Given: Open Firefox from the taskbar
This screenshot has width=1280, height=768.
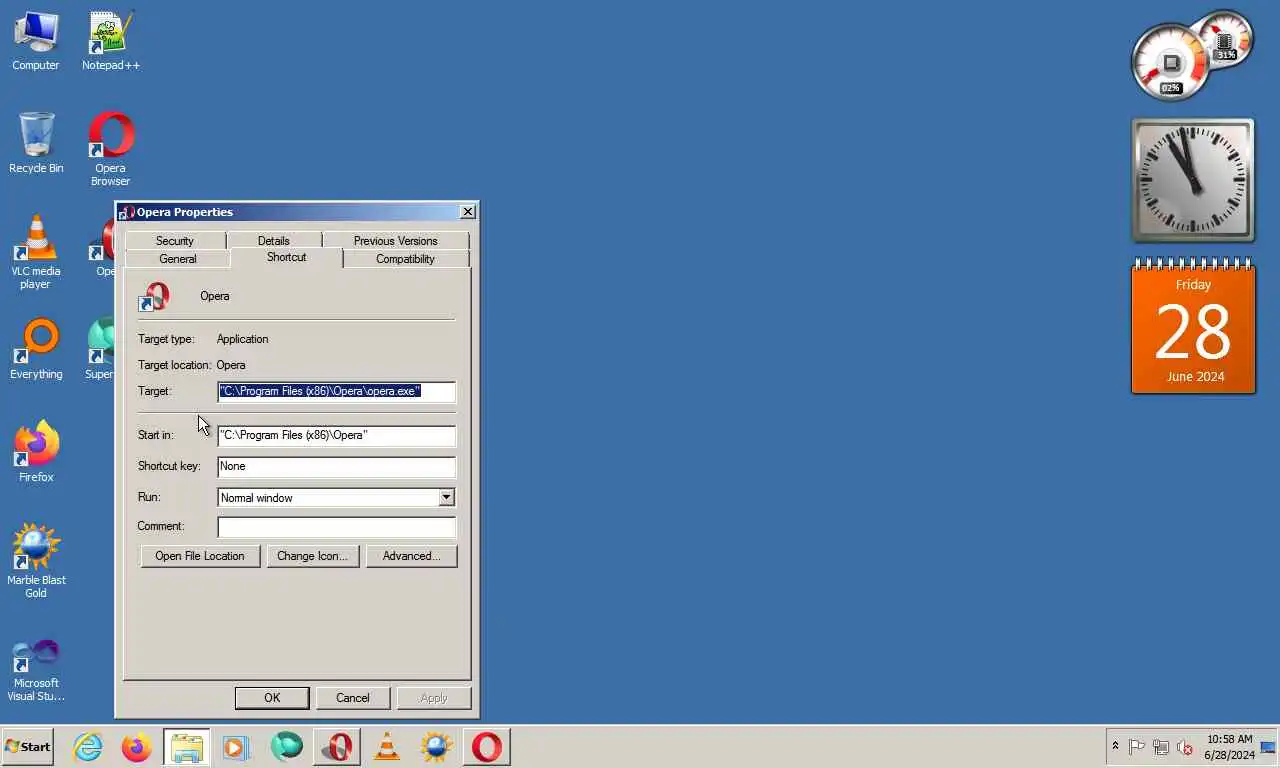Looking at the screenshot, I should (137, 747).
